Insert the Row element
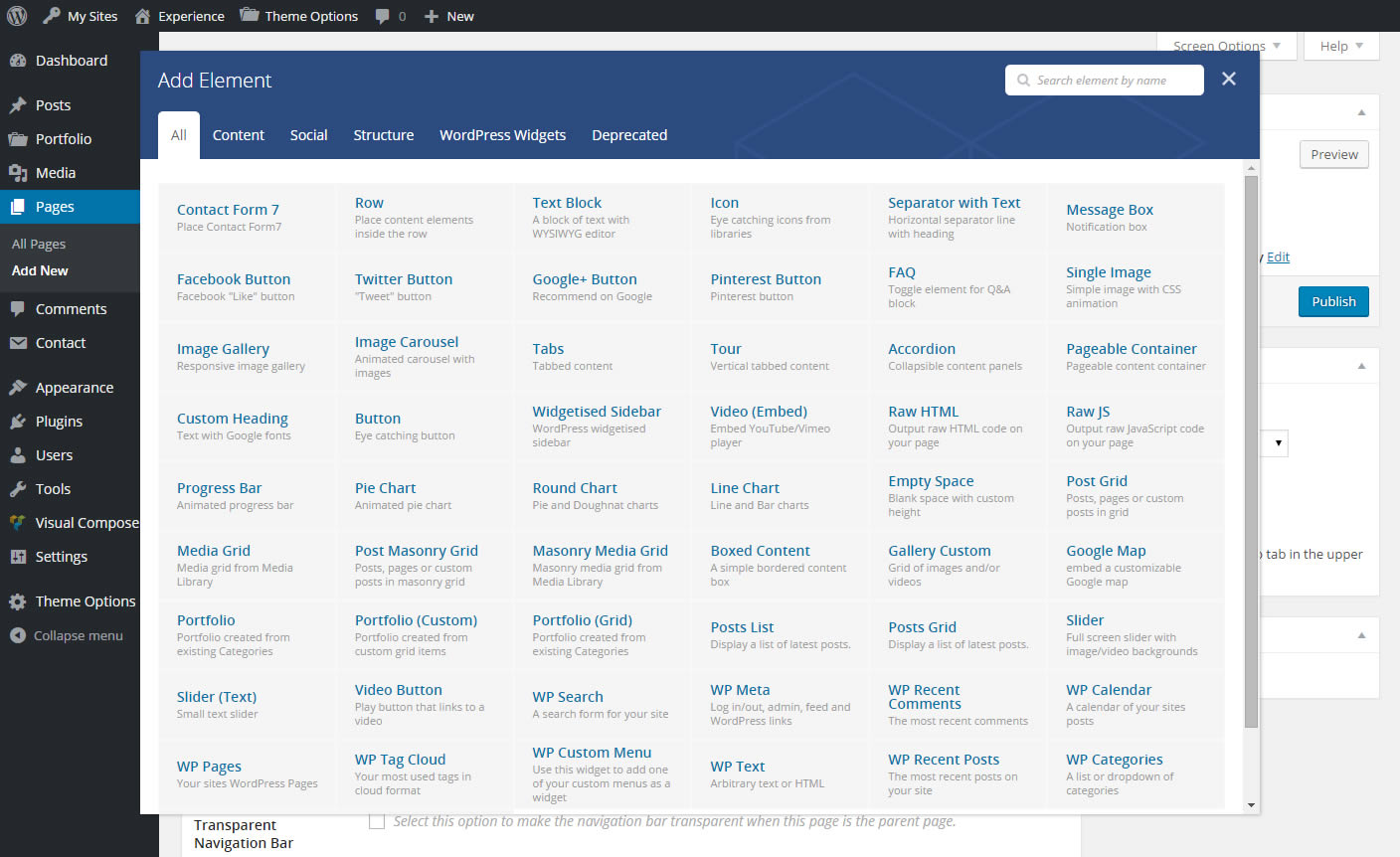Viewport: 1400px width, 857px height. pos(425,217)
